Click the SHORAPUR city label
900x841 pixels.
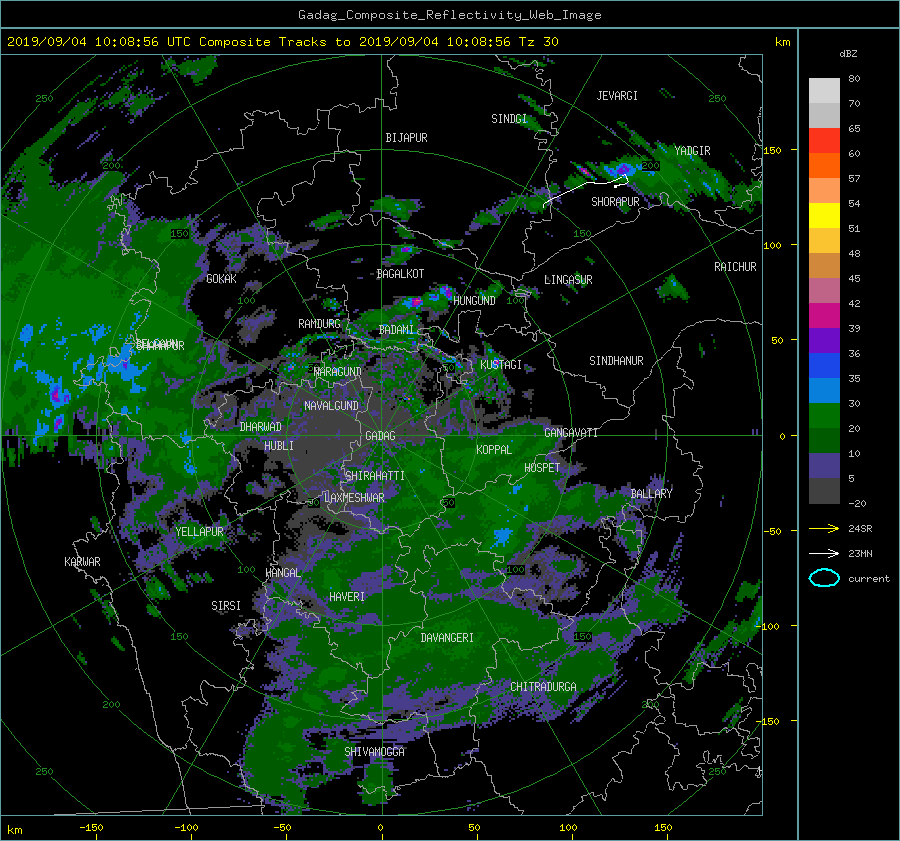click(x=615, y=202)
